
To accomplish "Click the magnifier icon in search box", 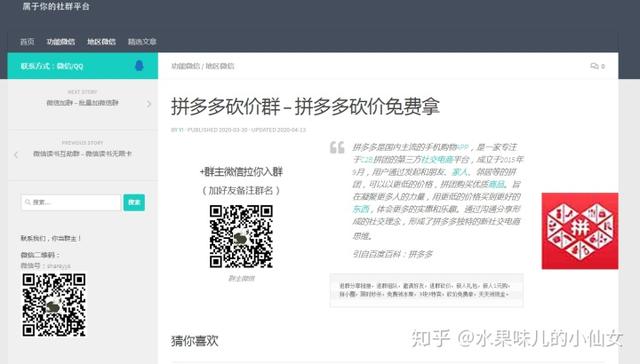I will tap(28, 202).
